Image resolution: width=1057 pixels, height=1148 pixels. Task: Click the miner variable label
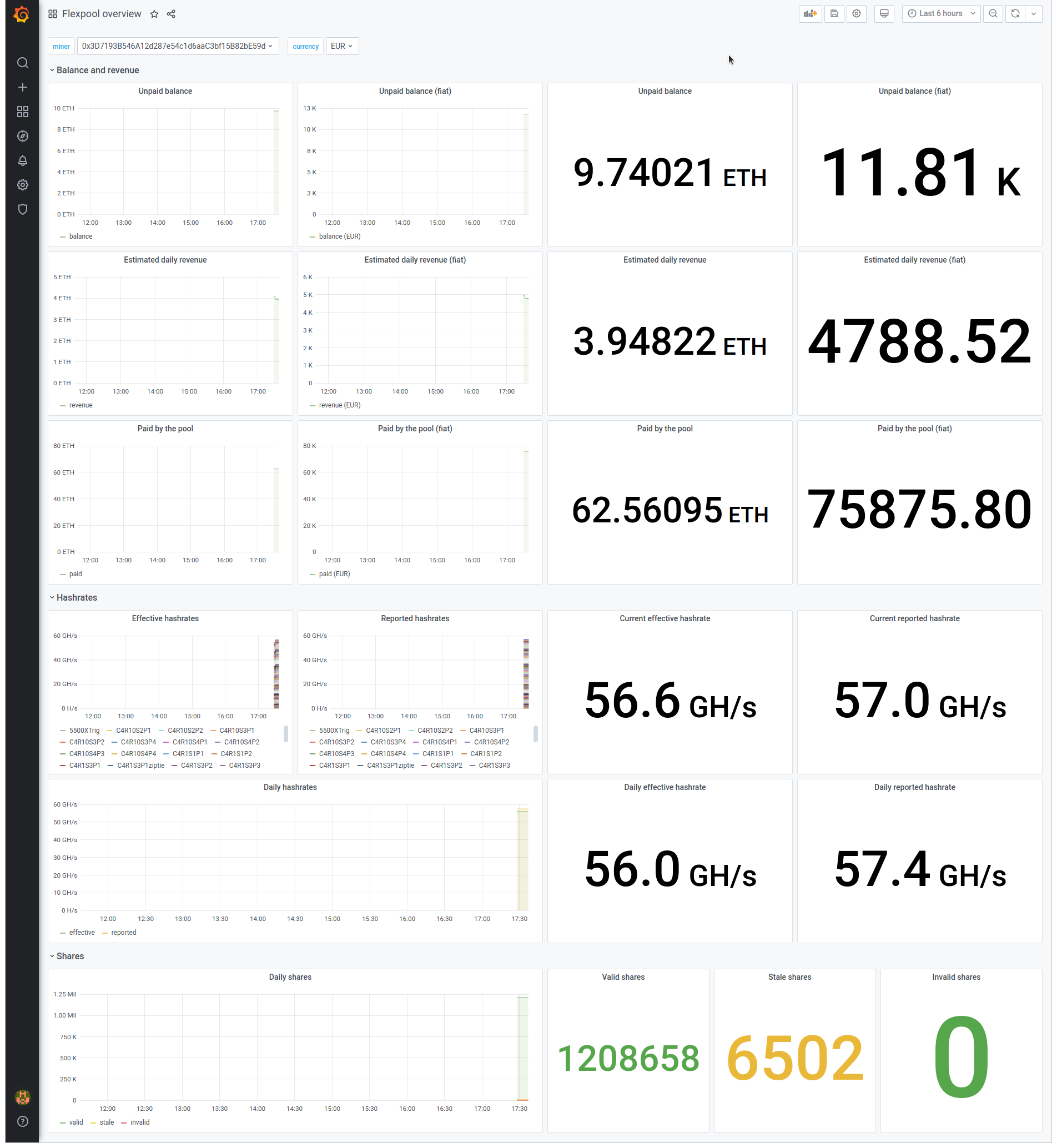(61, 46)
